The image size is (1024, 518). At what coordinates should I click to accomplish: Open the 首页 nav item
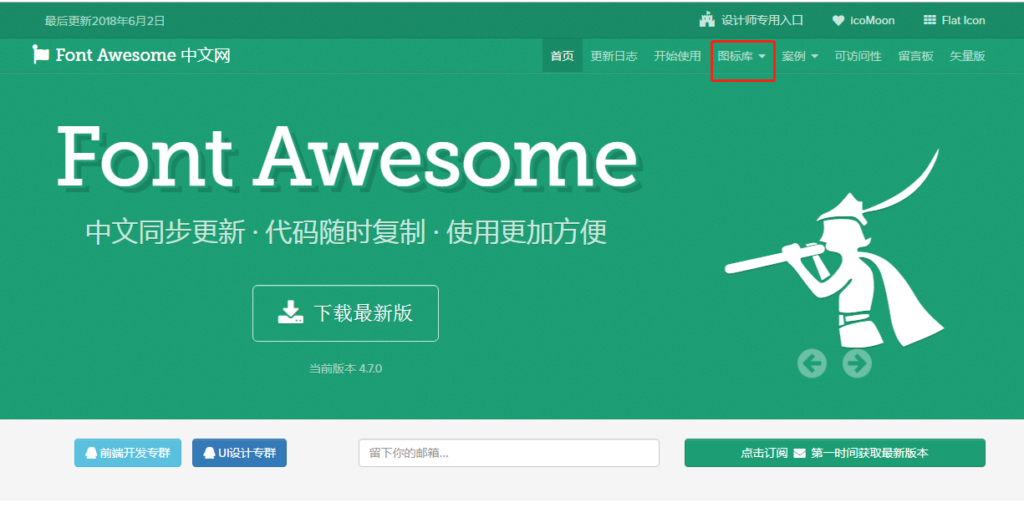click(x=562, y=56)
